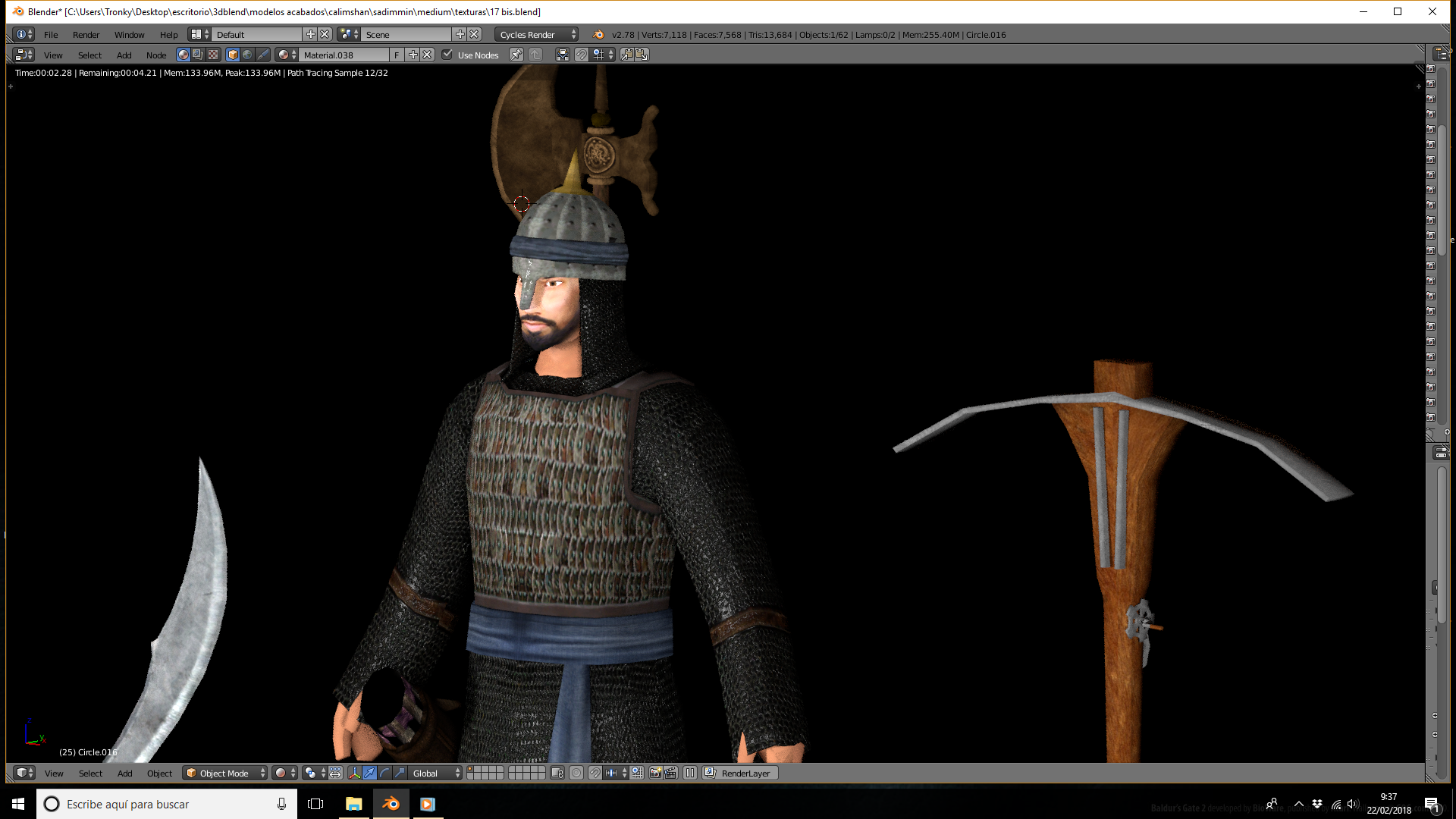This screenshot has width=1456, height=819.
Task: Click the Material.038 name field
Action: tap(345, 55)
